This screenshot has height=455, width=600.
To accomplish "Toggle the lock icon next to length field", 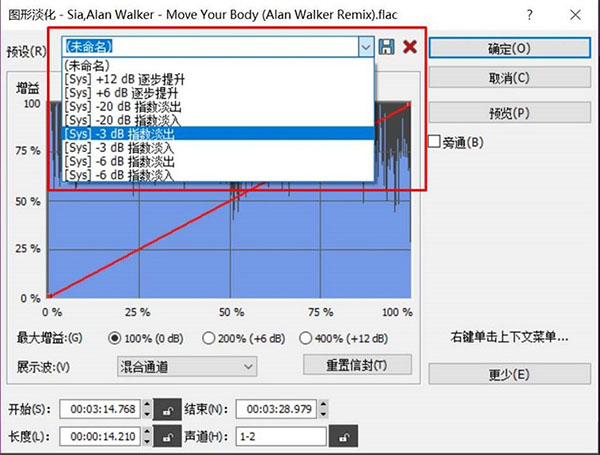I will tap(167, 437).
